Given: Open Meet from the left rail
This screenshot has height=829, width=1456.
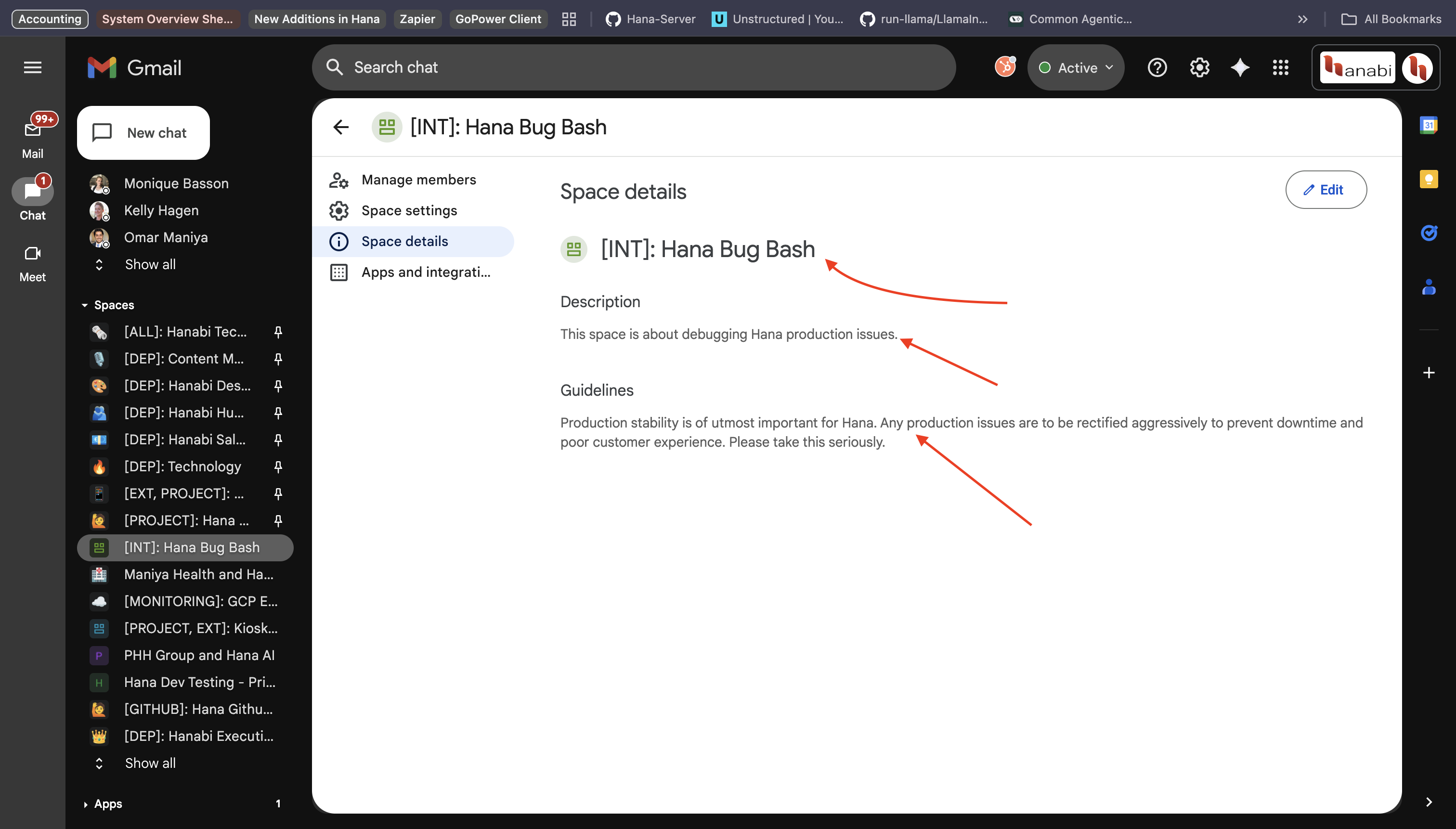Looking at the screenshot, I should pos(32,264).
